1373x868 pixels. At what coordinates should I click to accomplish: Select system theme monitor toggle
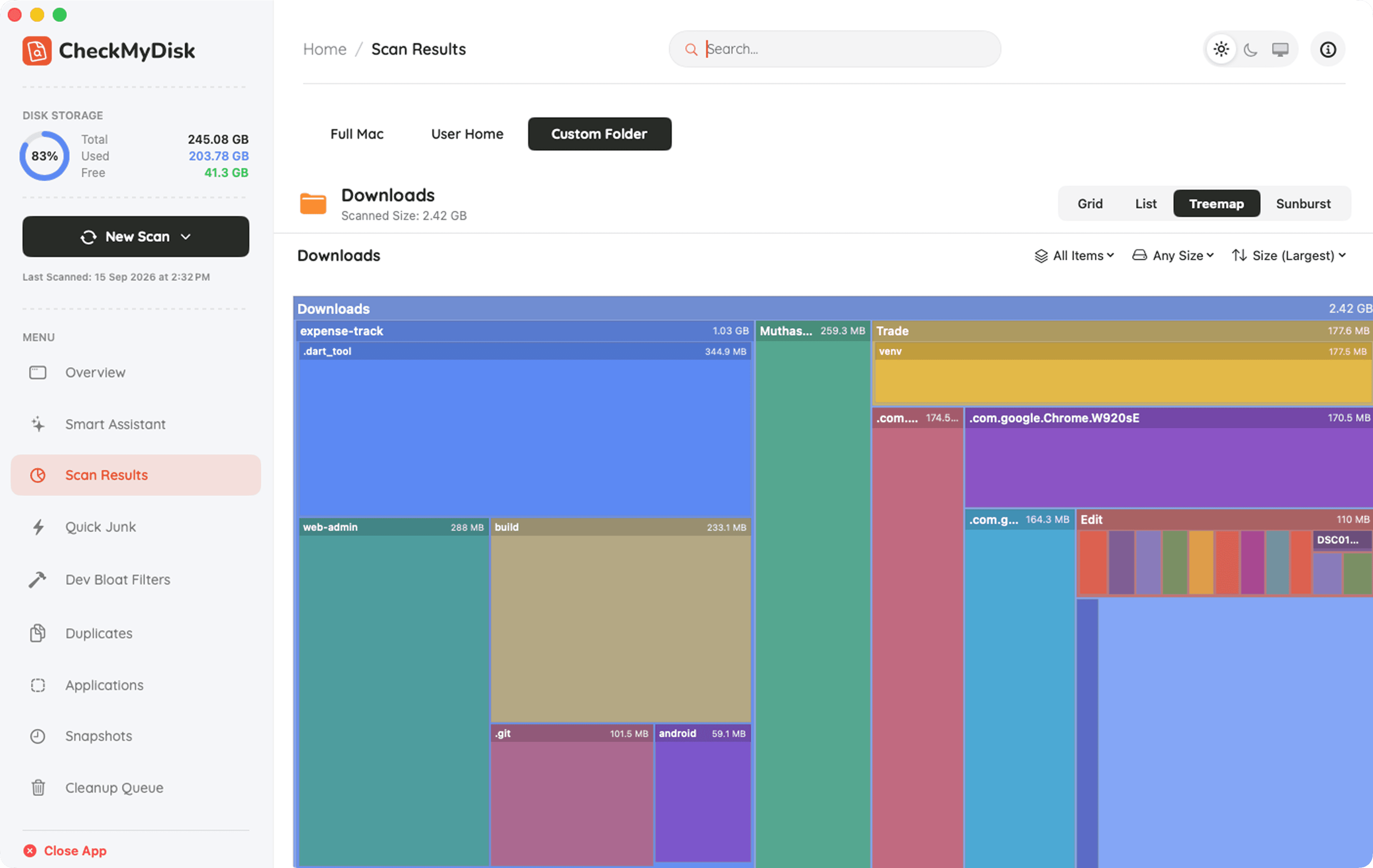click(x=1280, y=50)
